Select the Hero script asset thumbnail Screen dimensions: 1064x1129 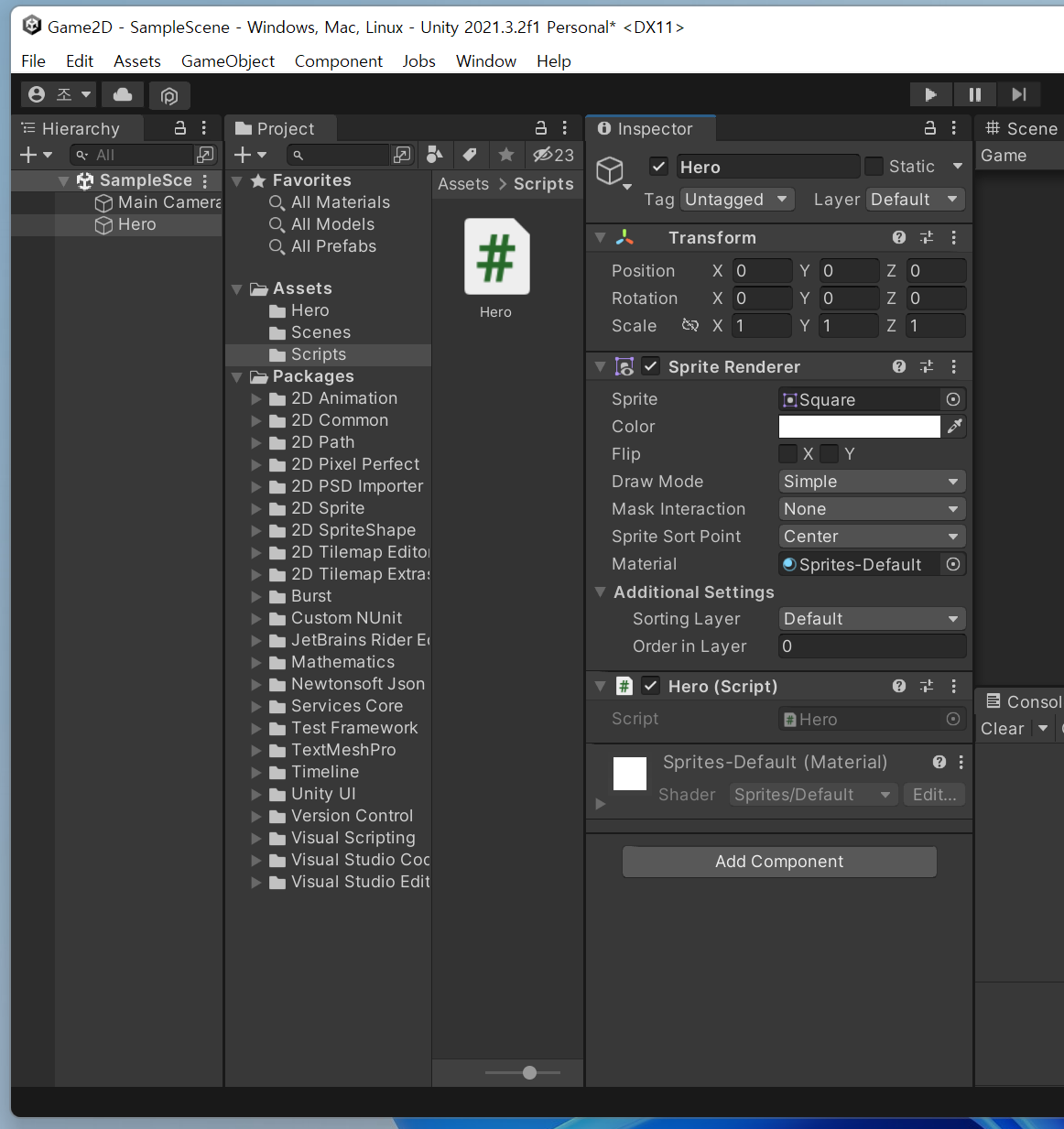496,256
